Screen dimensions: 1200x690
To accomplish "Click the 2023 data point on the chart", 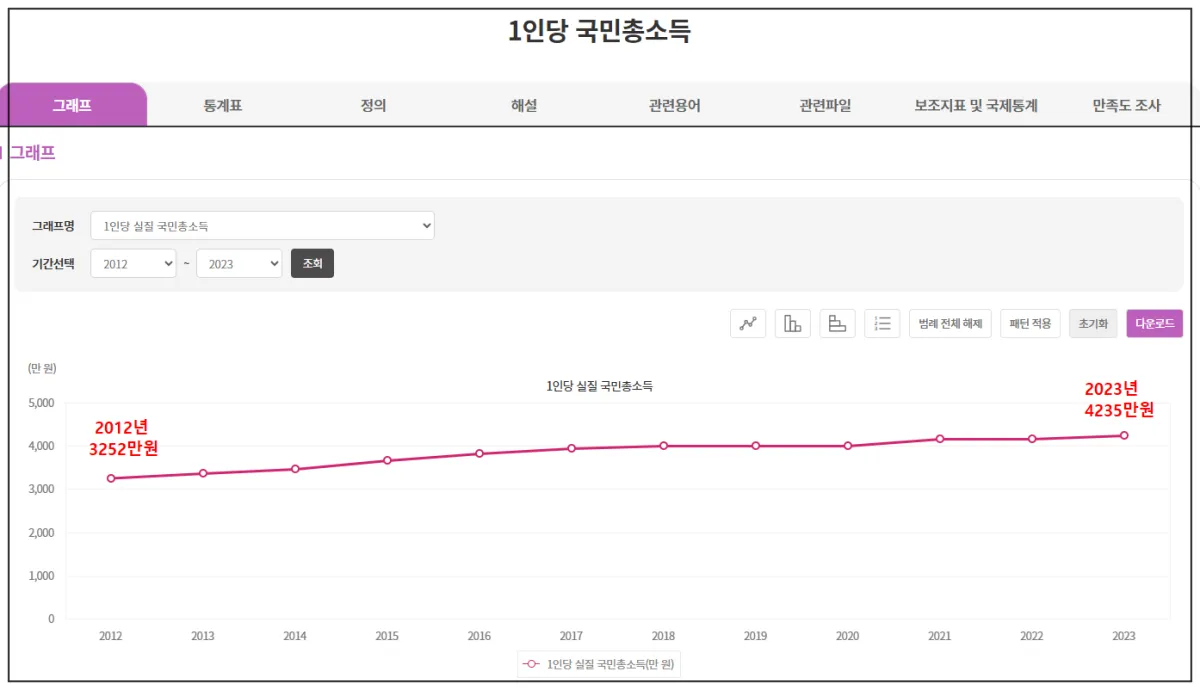I will coord(1124,435).
